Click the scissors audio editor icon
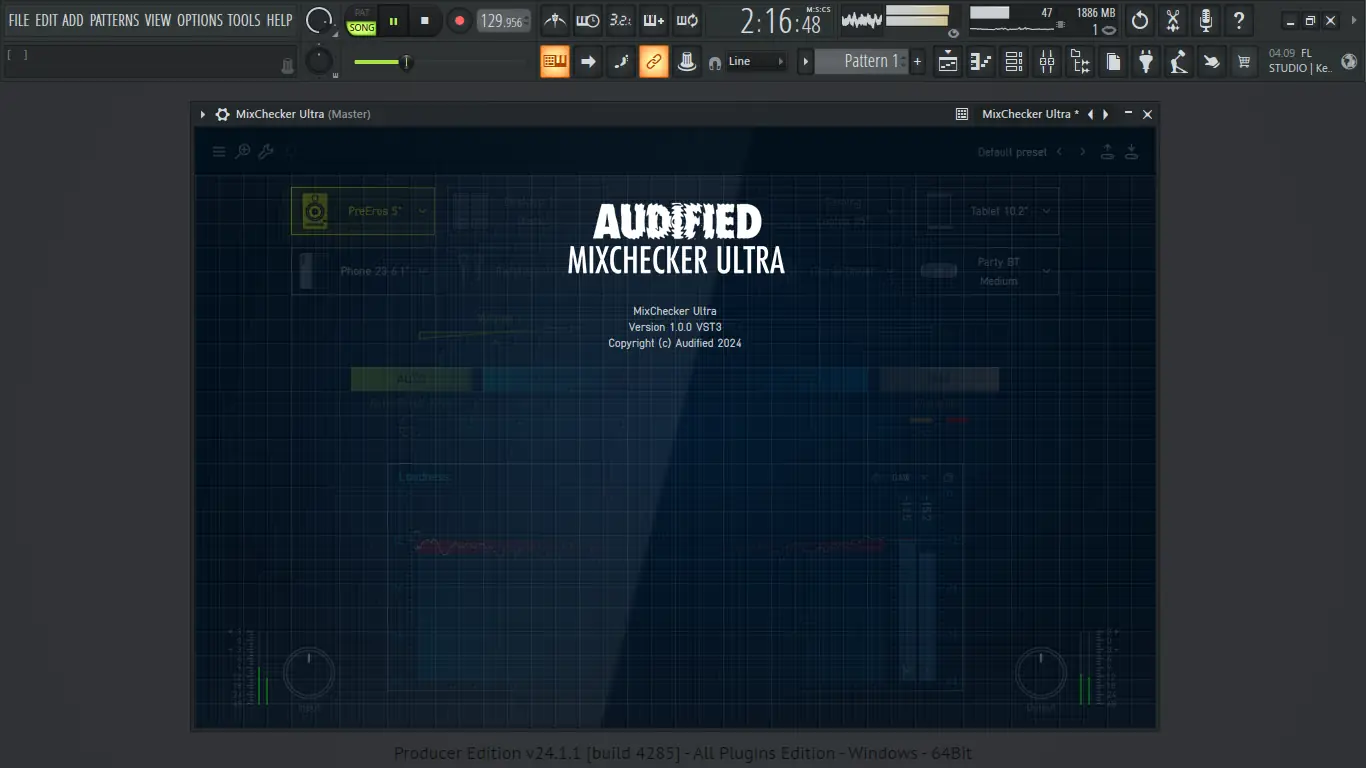1366x768 pixels. [1173, 20]
